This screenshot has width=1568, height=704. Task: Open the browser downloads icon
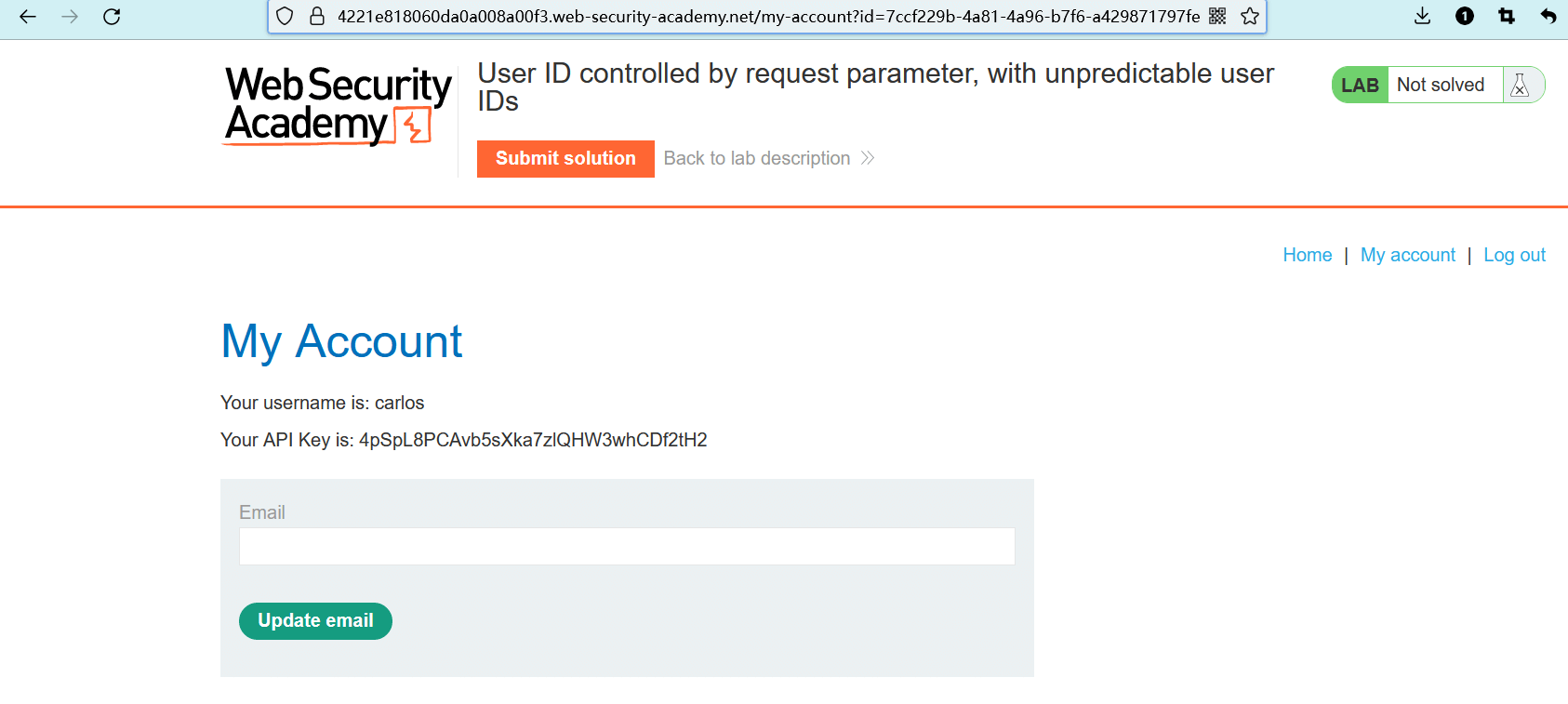[x=1422, y=16]
